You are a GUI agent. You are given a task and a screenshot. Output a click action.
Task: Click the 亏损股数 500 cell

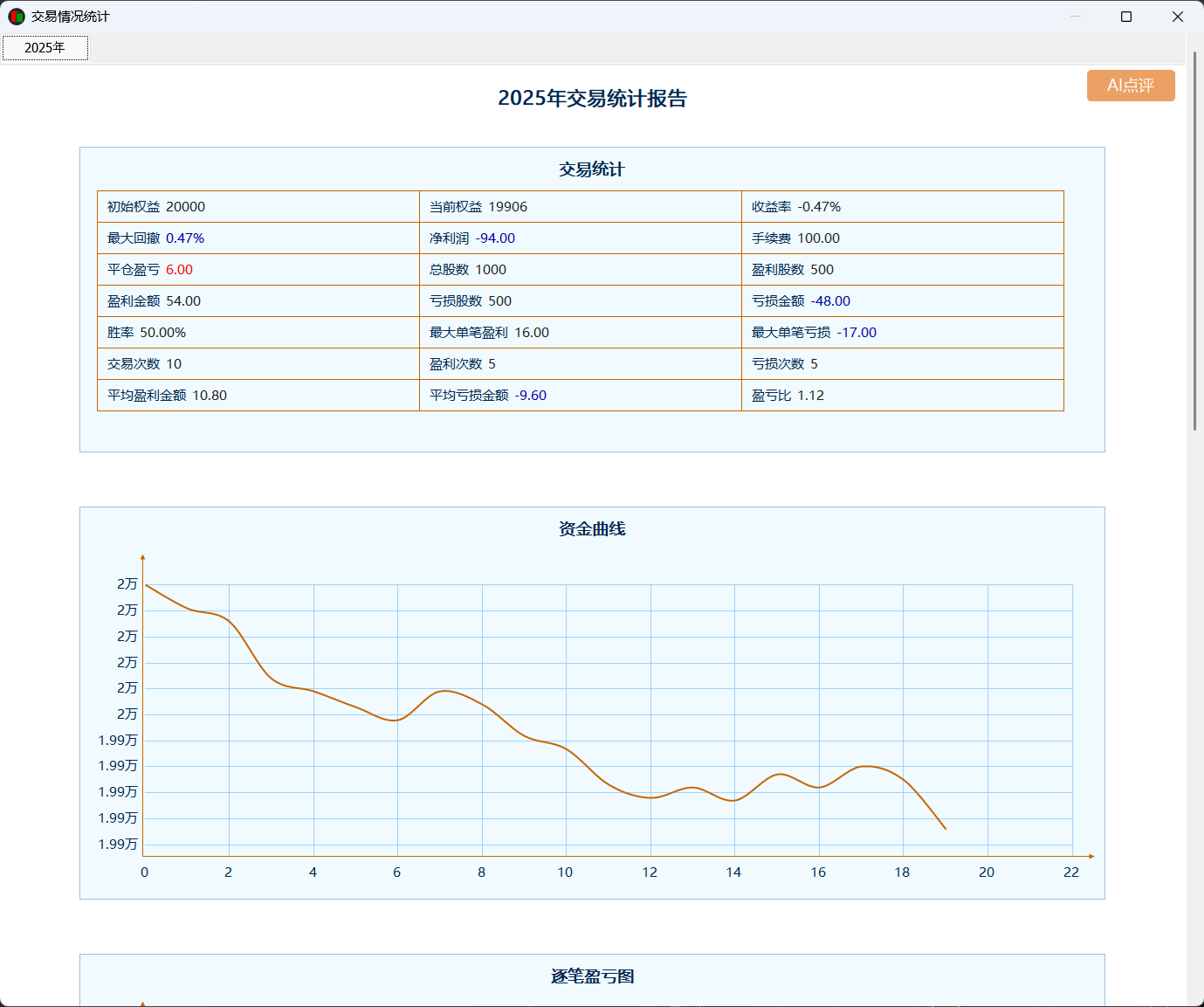581,301
